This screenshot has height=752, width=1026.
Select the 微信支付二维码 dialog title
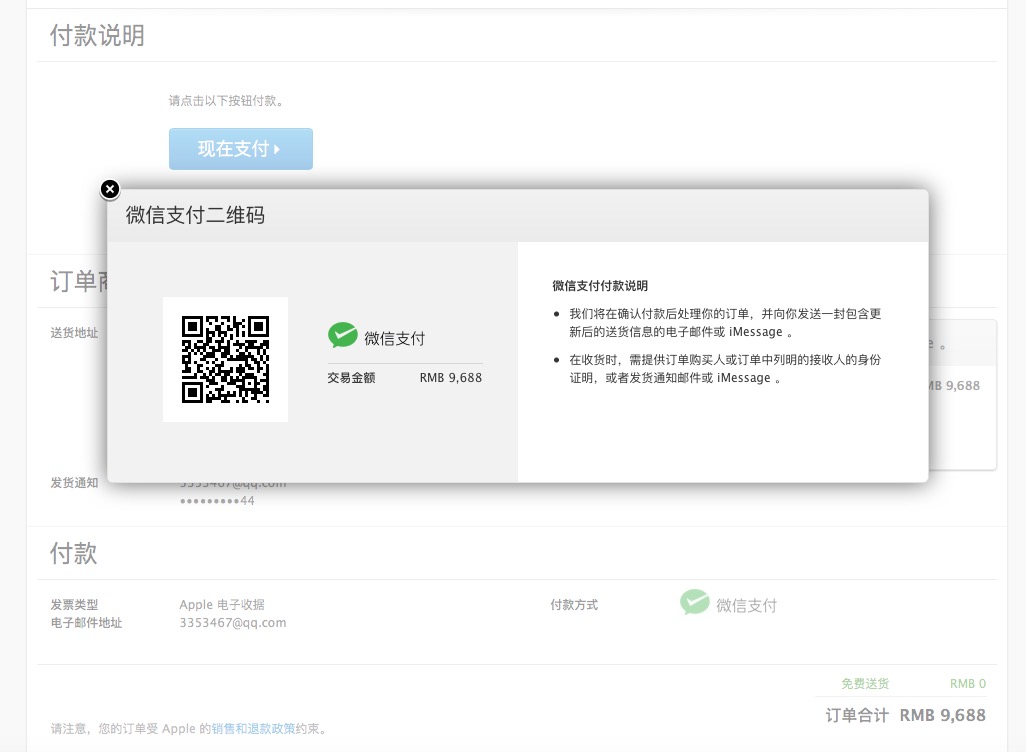tap(195, 215)
